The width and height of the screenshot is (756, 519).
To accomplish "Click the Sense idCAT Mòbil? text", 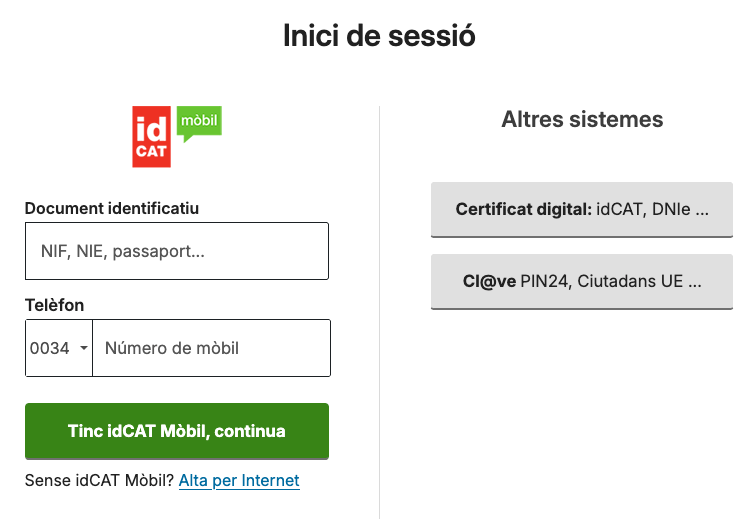I will 99,481.
